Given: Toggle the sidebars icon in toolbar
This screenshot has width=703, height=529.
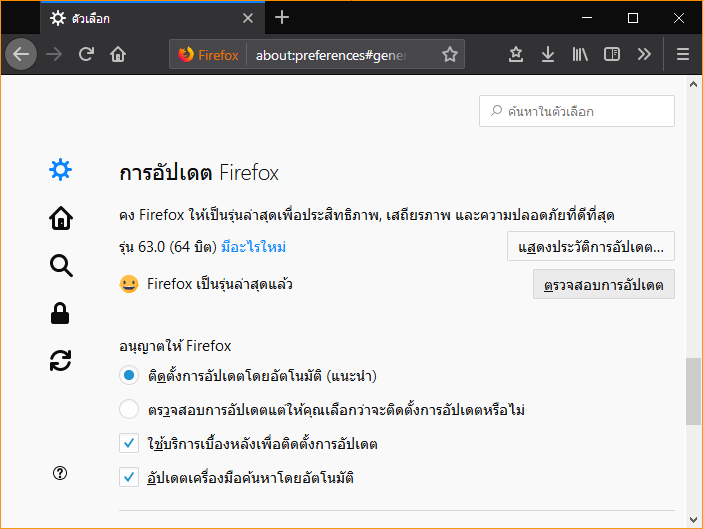Looking at the screenshot, I should (612, 54).
